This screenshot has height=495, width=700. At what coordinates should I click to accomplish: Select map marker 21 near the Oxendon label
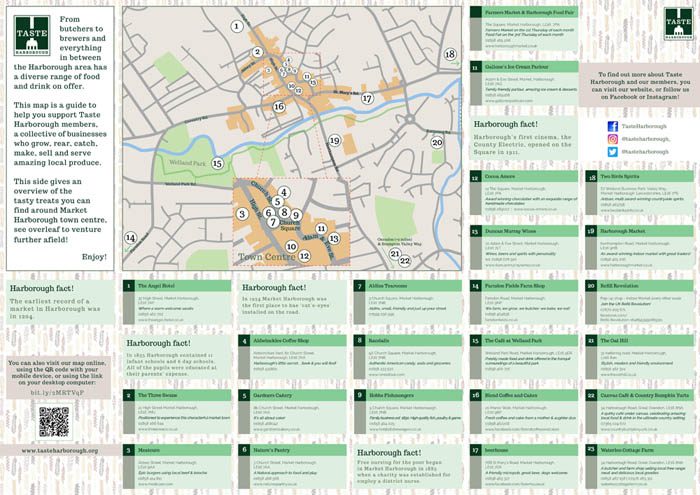tap(395, 254)
